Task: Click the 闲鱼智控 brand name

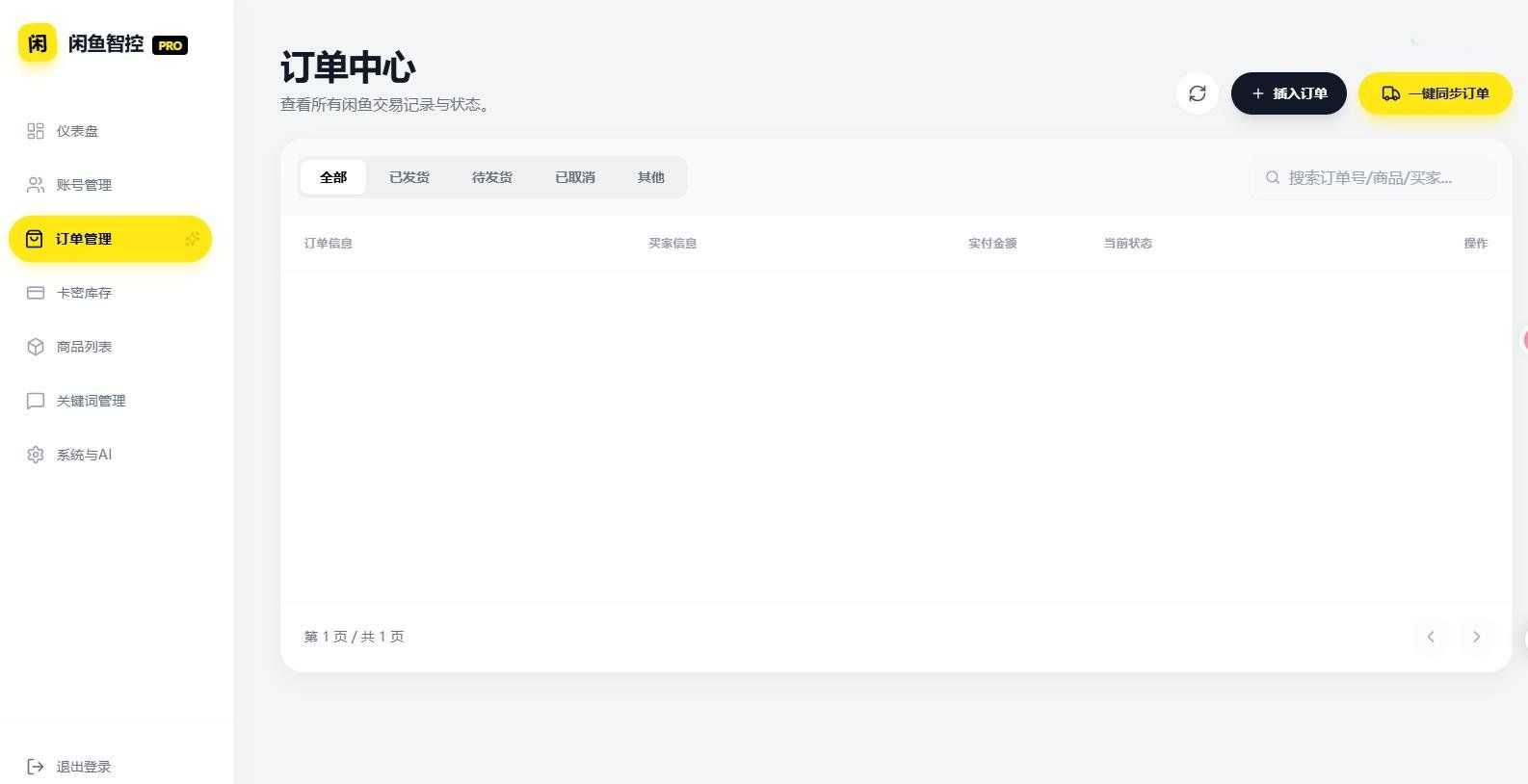Action: (106, 43)
